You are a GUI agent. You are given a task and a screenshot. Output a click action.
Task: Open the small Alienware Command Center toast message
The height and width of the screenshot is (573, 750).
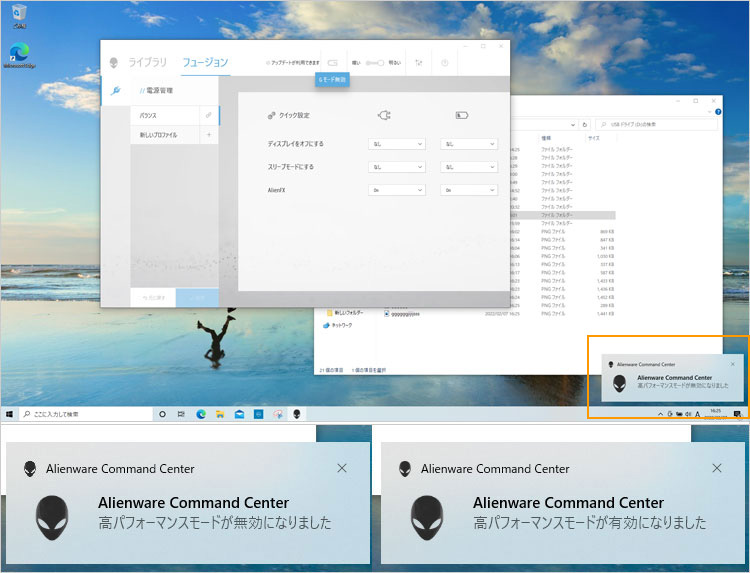click(x=673, y=378)
